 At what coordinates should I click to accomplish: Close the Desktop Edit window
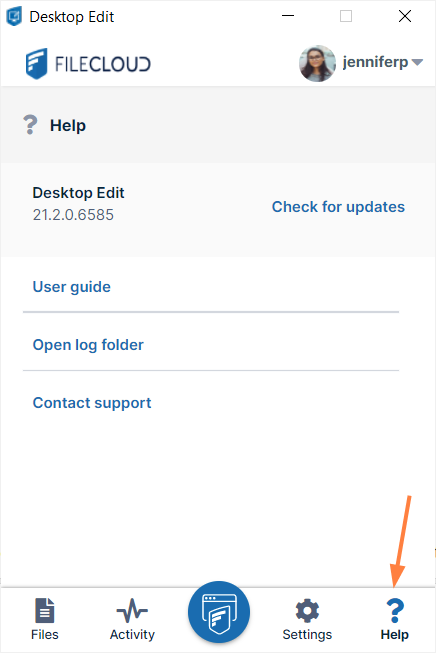click(405, 16)
